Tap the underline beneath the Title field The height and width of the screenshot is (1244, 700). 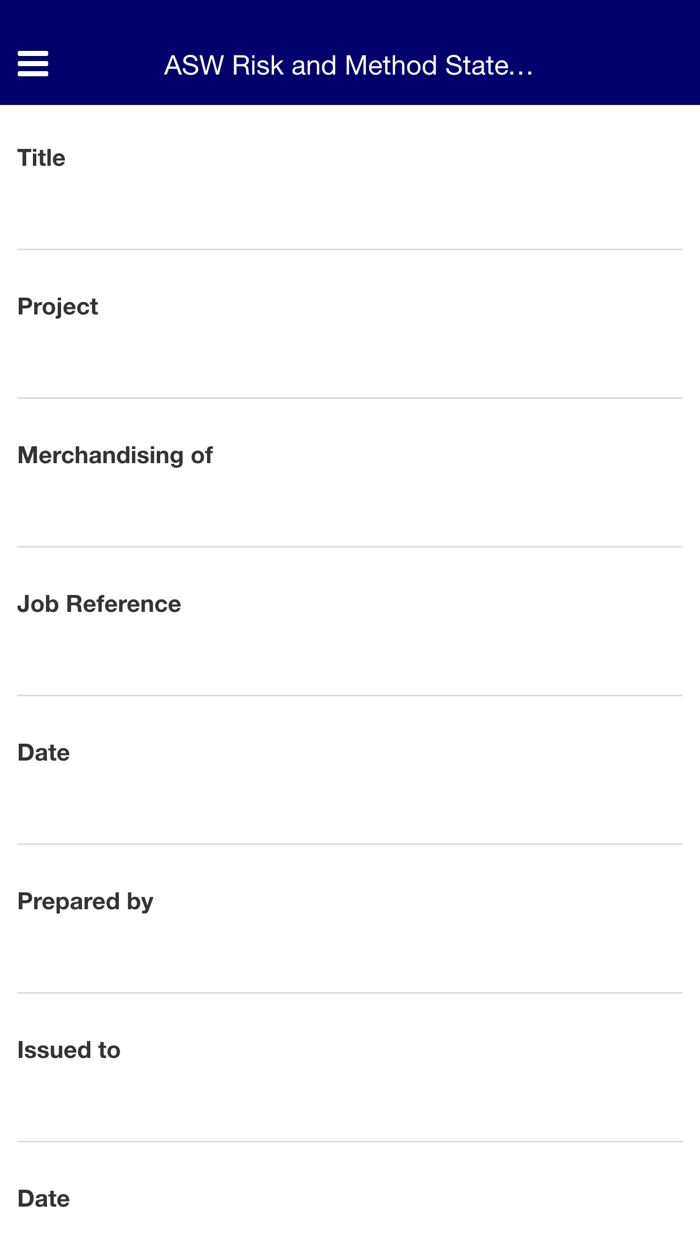[350, 249]
